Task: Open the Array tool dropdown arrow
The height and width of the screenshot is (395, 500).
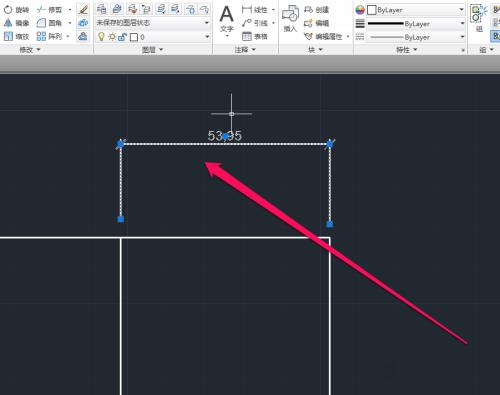Action: pyautogui.click(x=68, y=36)
